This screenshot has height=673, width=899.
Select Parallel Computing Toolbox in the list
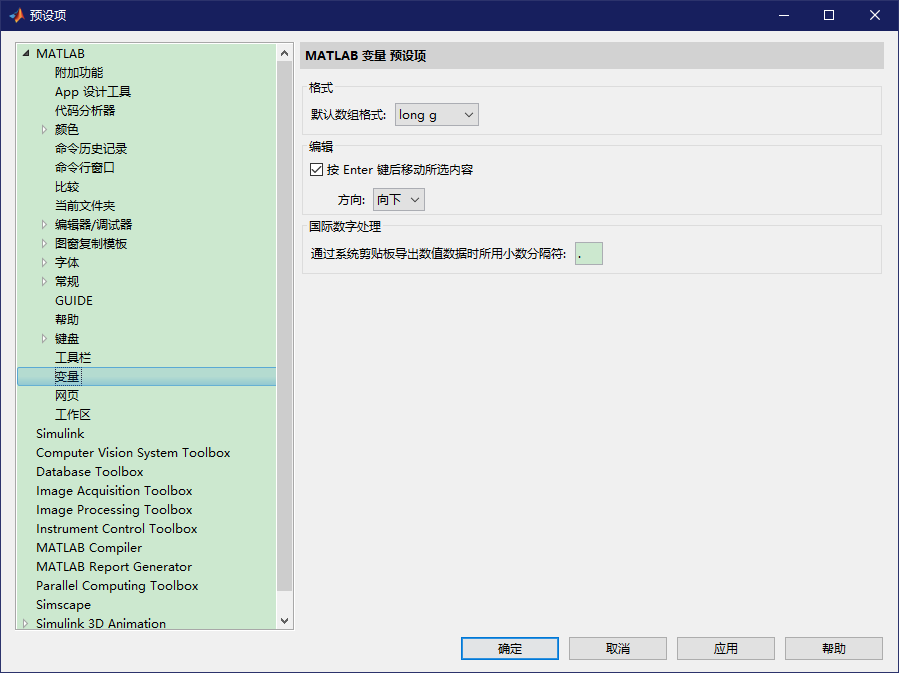pyautogui.click(x=116, y=585)
